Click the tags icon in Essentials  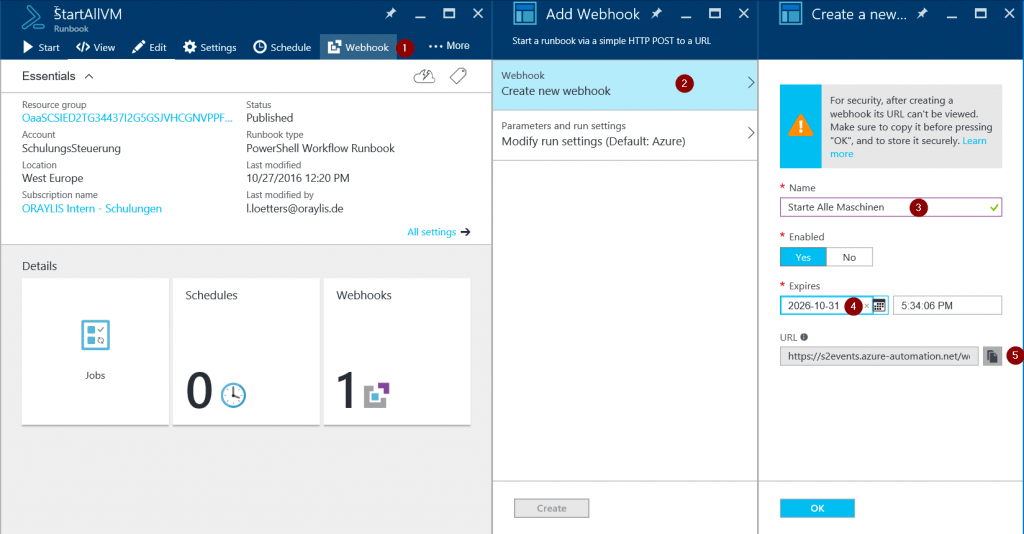tap(458, 76)
